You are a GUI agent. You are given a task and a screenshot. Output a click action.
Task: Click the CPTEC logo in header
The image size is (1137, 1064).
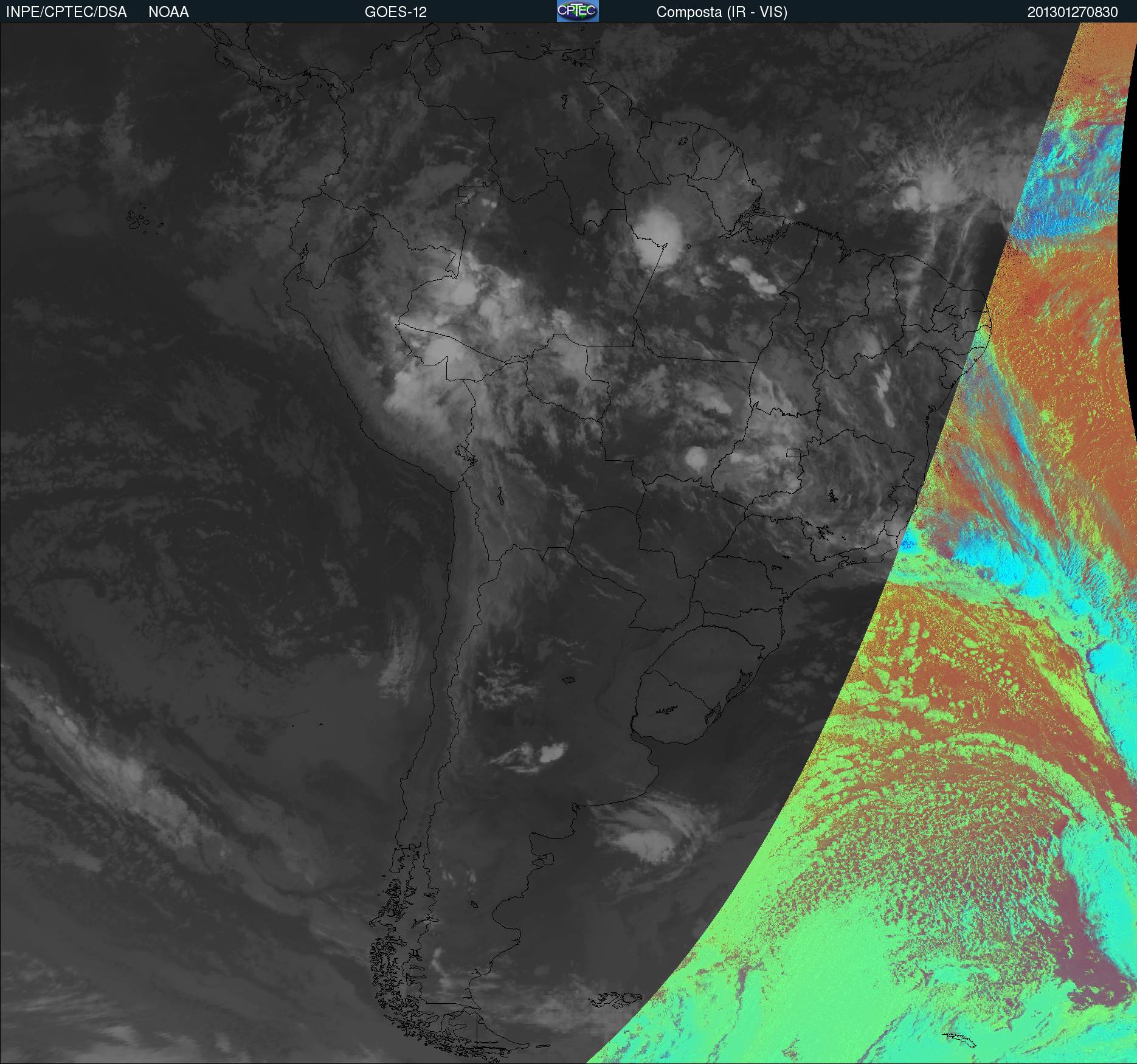tap(578, 11)
